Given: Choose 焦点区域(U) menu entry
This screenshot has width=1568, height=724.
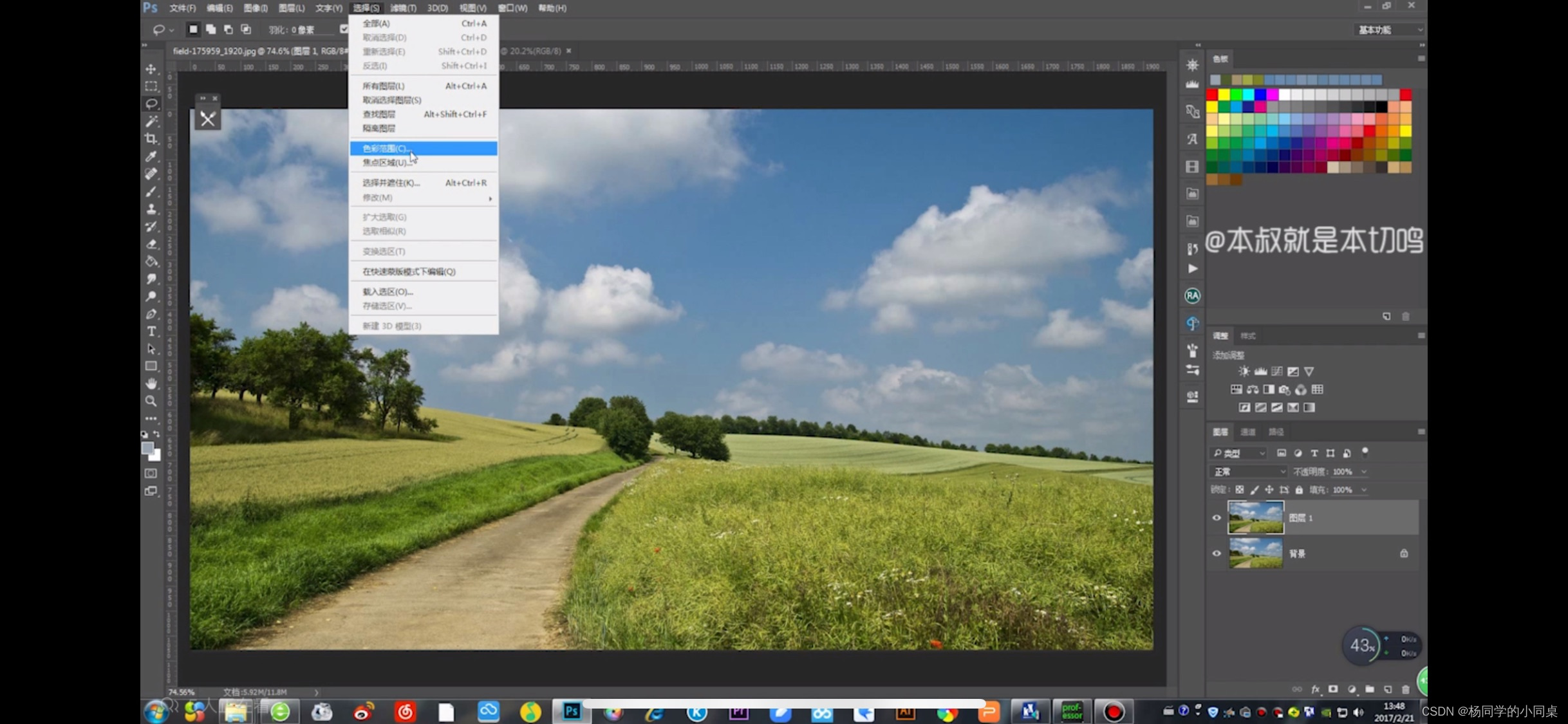Looking at the screenshot, I should click(x=424, y=162).
